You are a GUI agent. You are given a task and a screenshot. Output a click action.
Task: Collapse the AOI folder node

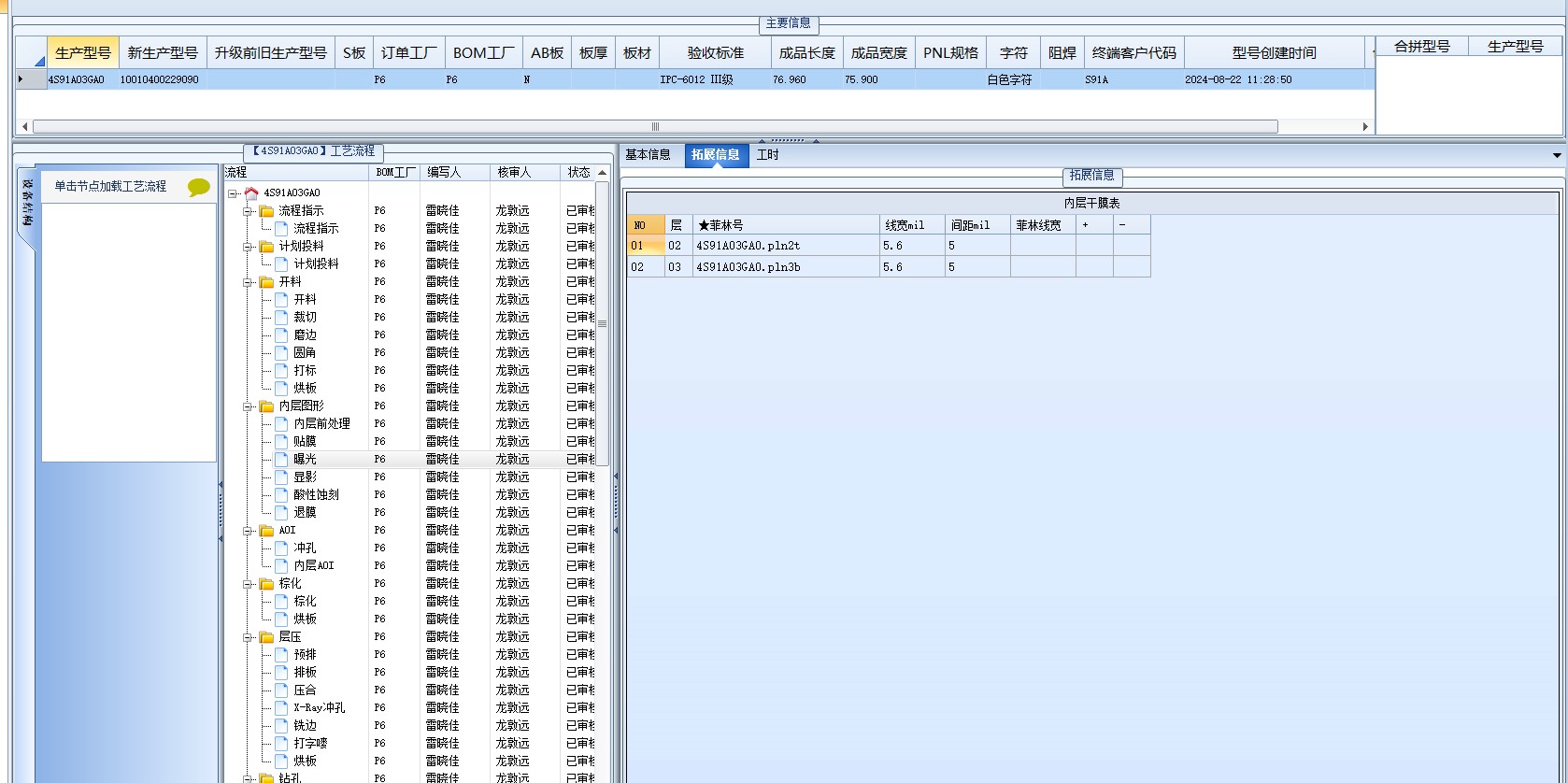248,531
